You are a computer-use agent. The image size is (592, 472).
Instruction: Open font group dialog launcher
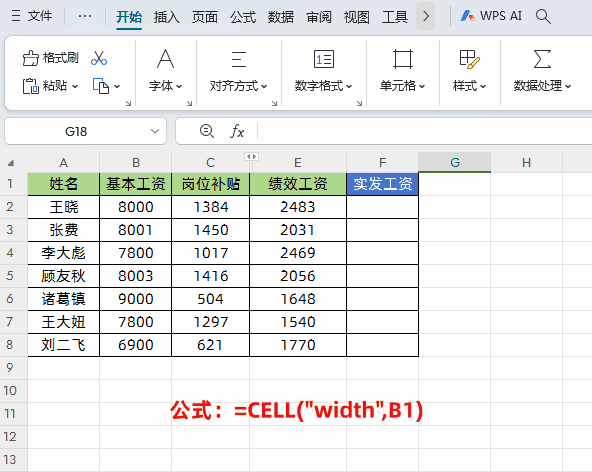coord(189,103)
